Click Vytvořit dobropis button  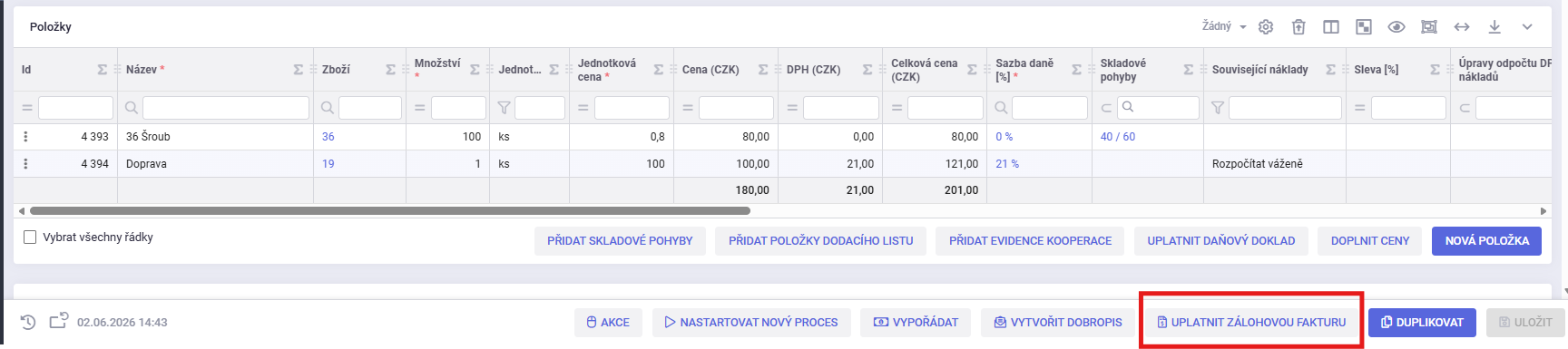pos(1058,323)
